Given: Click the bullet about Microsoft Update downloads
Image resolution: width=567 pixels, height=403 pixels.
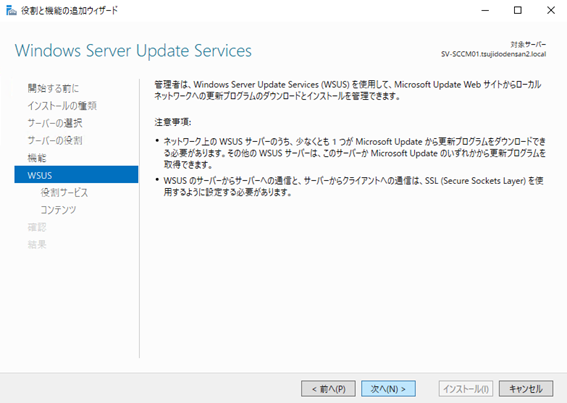Looking at the screenshot, I should tap(351, 153).
